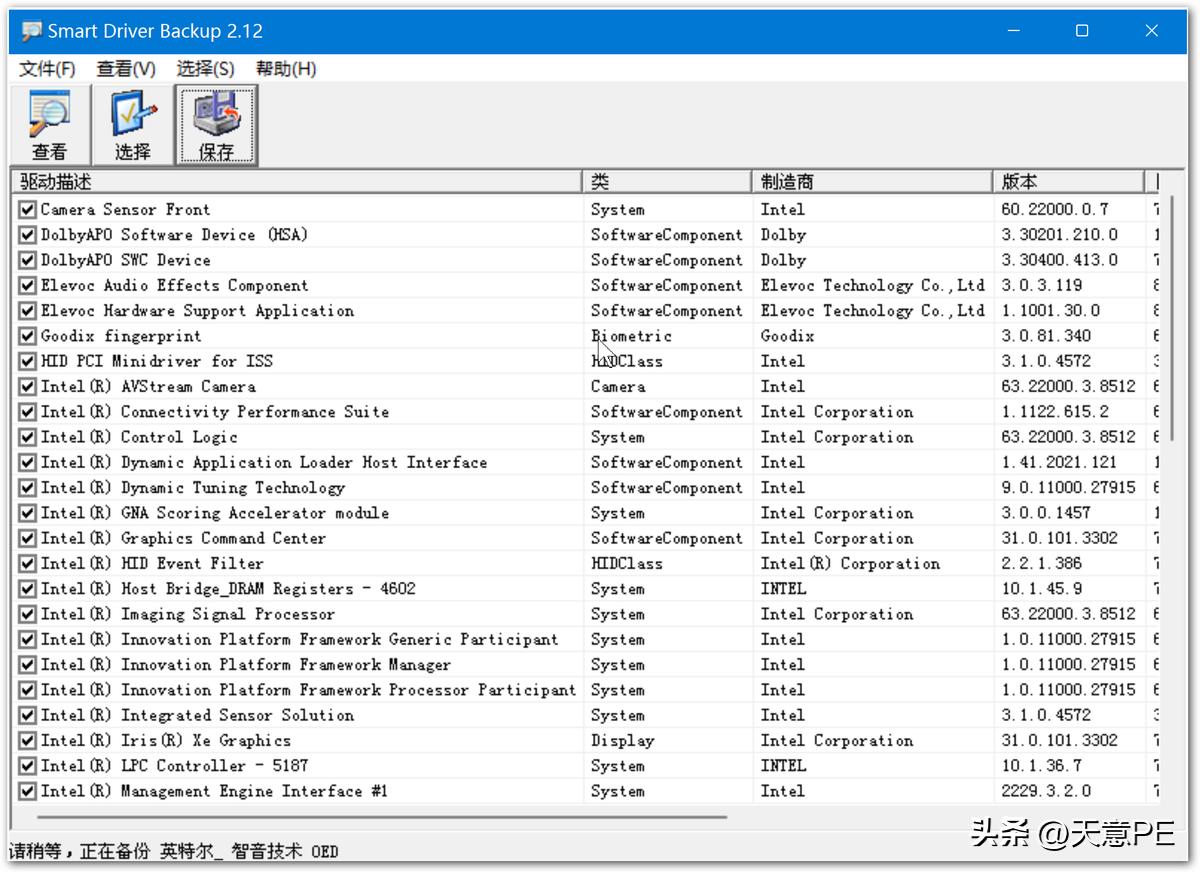Uncheck the Camera Sensor Front driver

click(x=27, y=210)
